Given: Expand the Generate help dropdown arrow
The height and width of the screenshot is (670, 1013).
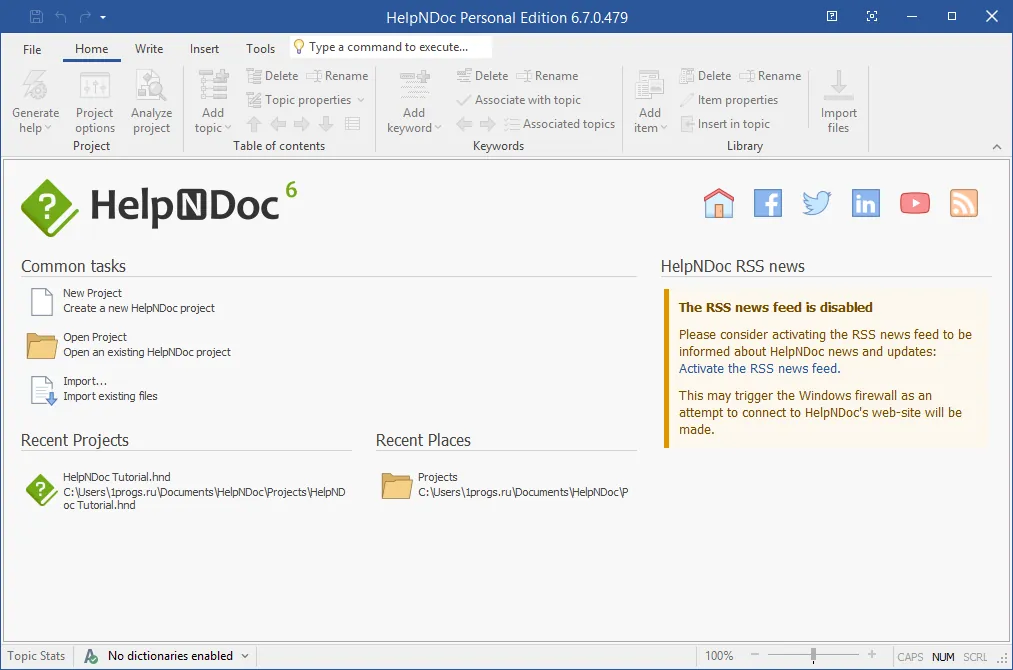Looking at the screenshot, I should (x=47, y=128).
